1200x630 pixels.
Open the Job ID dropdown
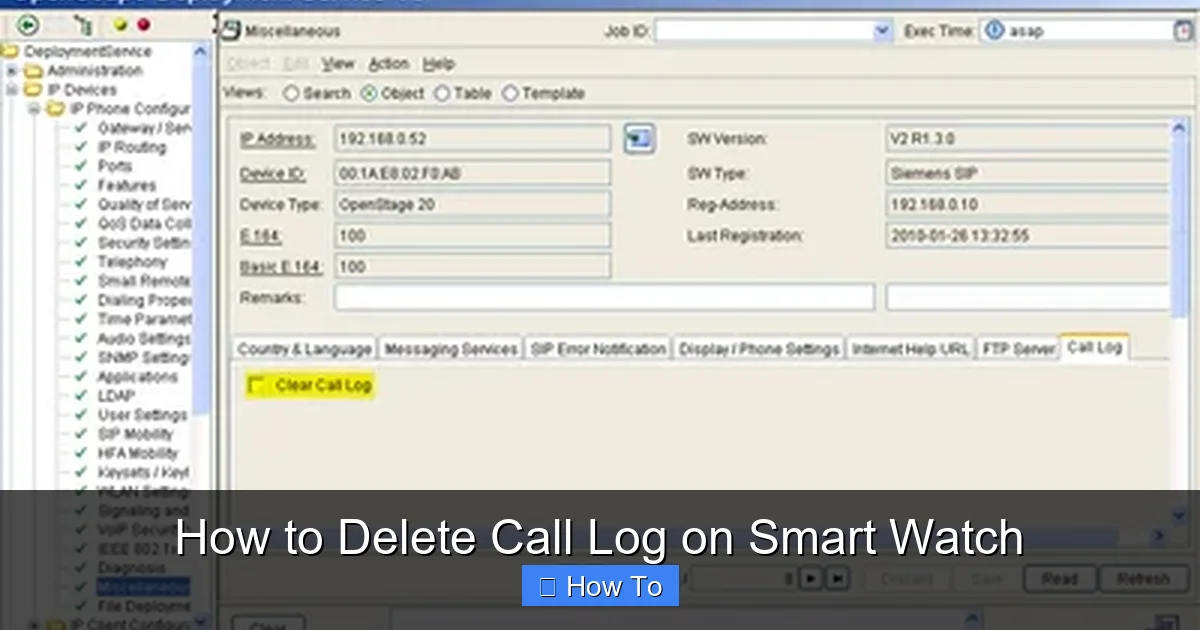tap(882, 31)
